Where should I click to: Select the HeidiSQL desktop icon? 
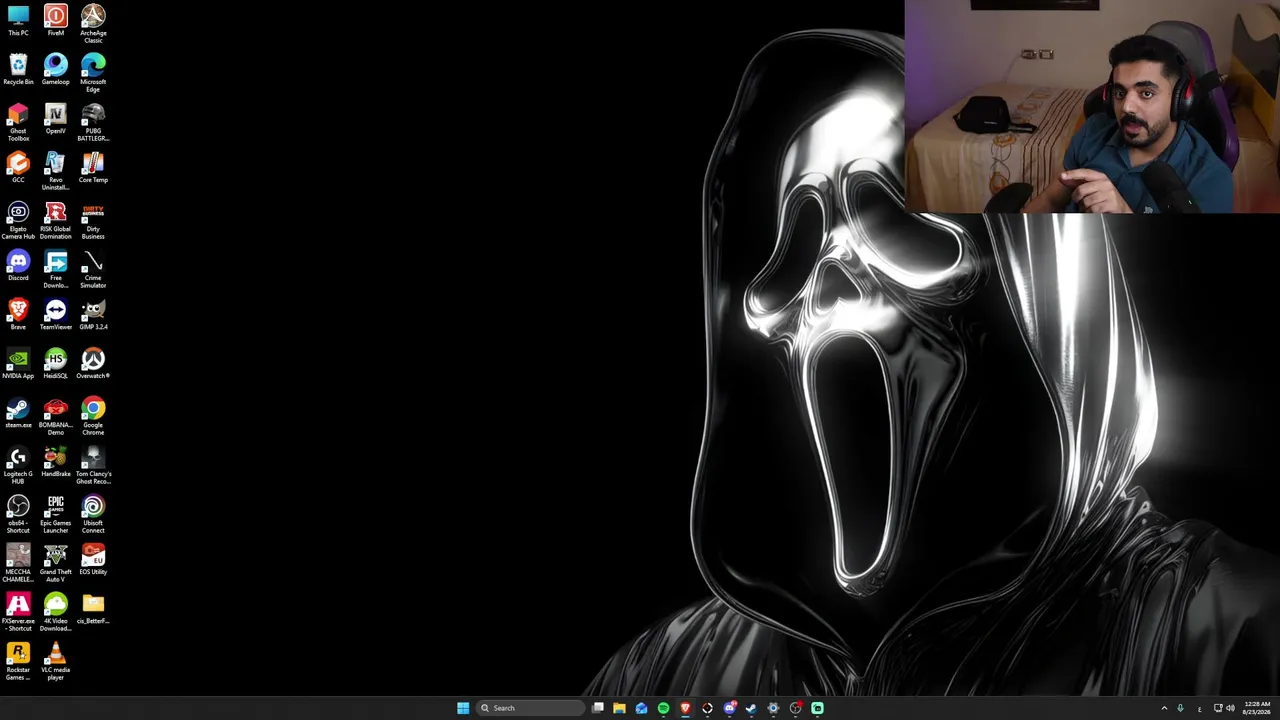click(x=55, y=364)
